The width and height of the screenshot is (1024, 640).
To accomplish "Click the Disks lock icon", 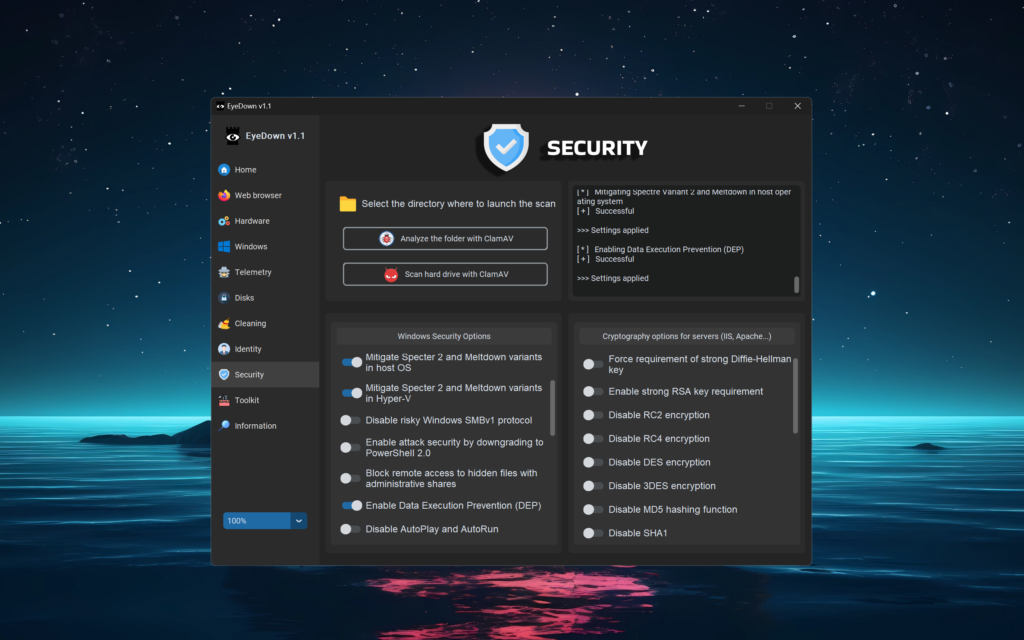I will point(224,298).
